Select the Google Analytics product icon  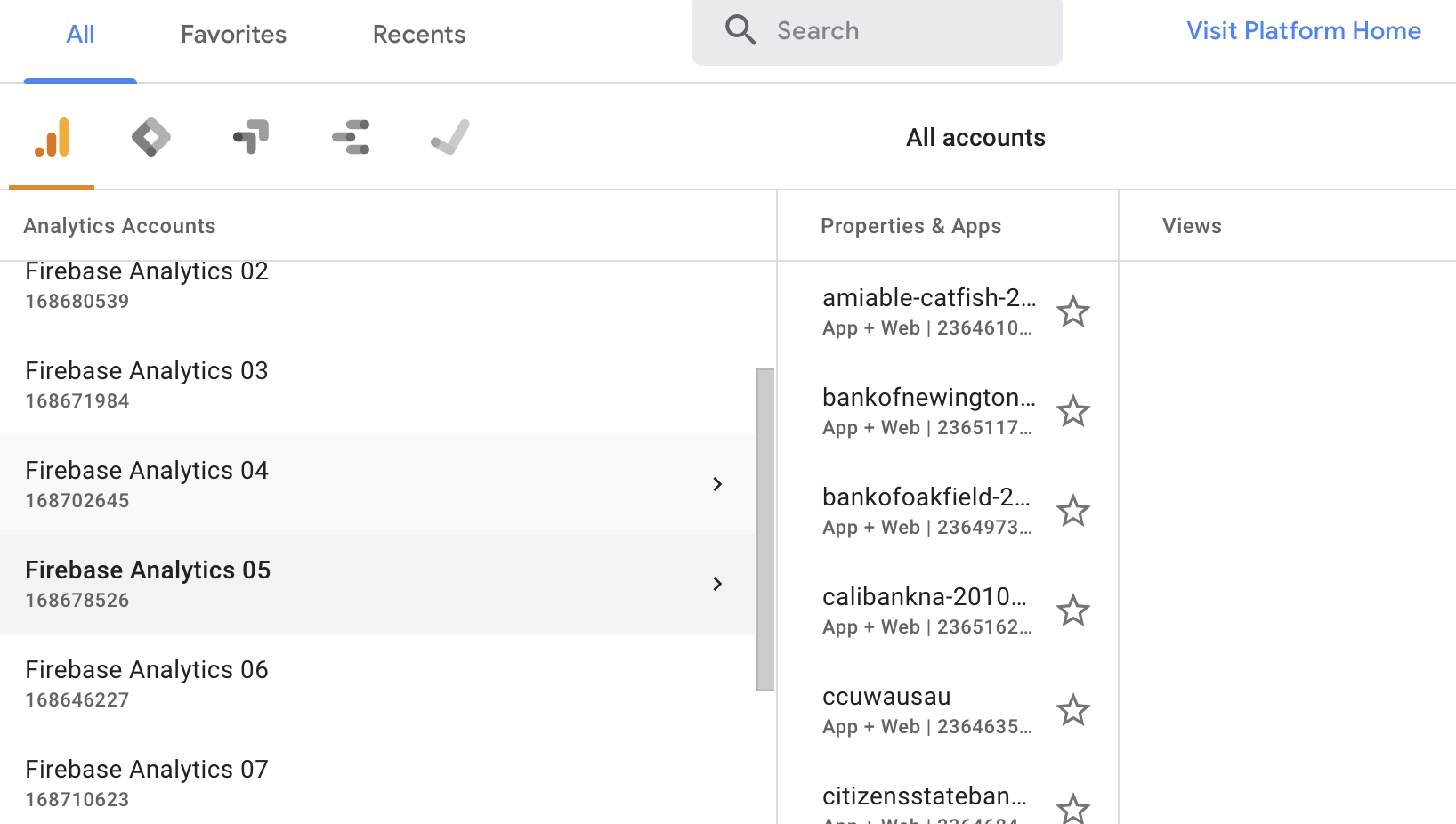(x=51, y=137)
